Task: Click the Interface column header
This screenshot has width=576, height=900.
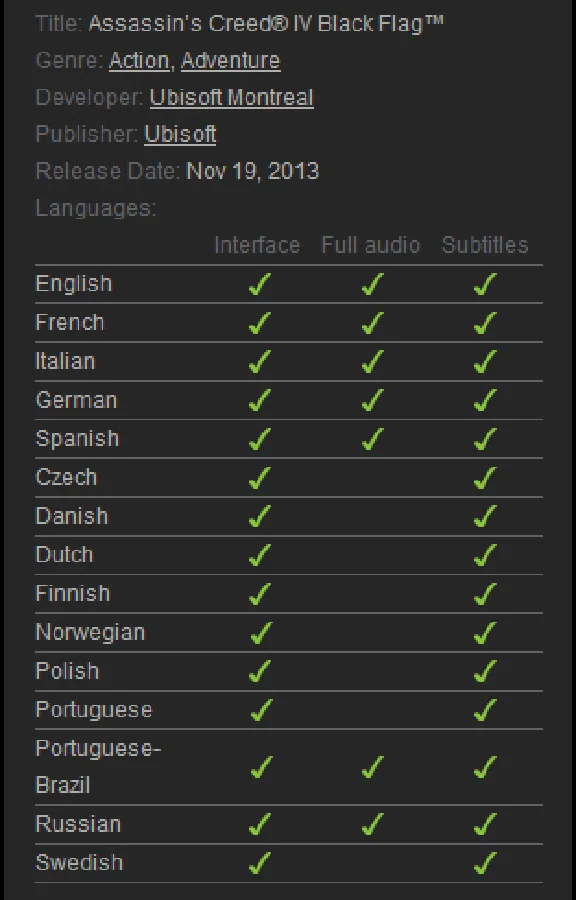Action: tap(257, 245)
